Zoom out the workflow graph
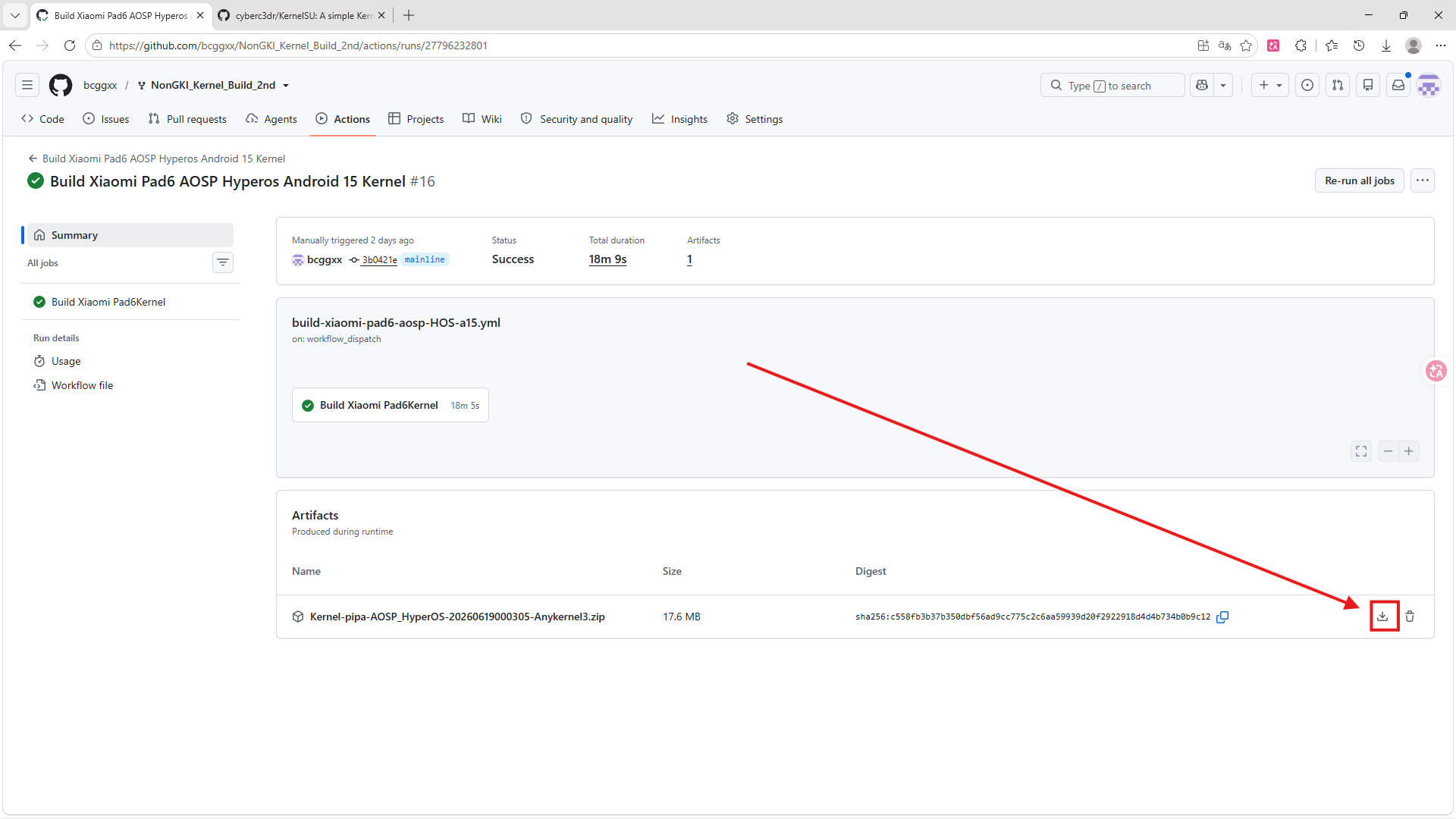This screenshot has width=1456, height=819. (x=1389, y=451)
